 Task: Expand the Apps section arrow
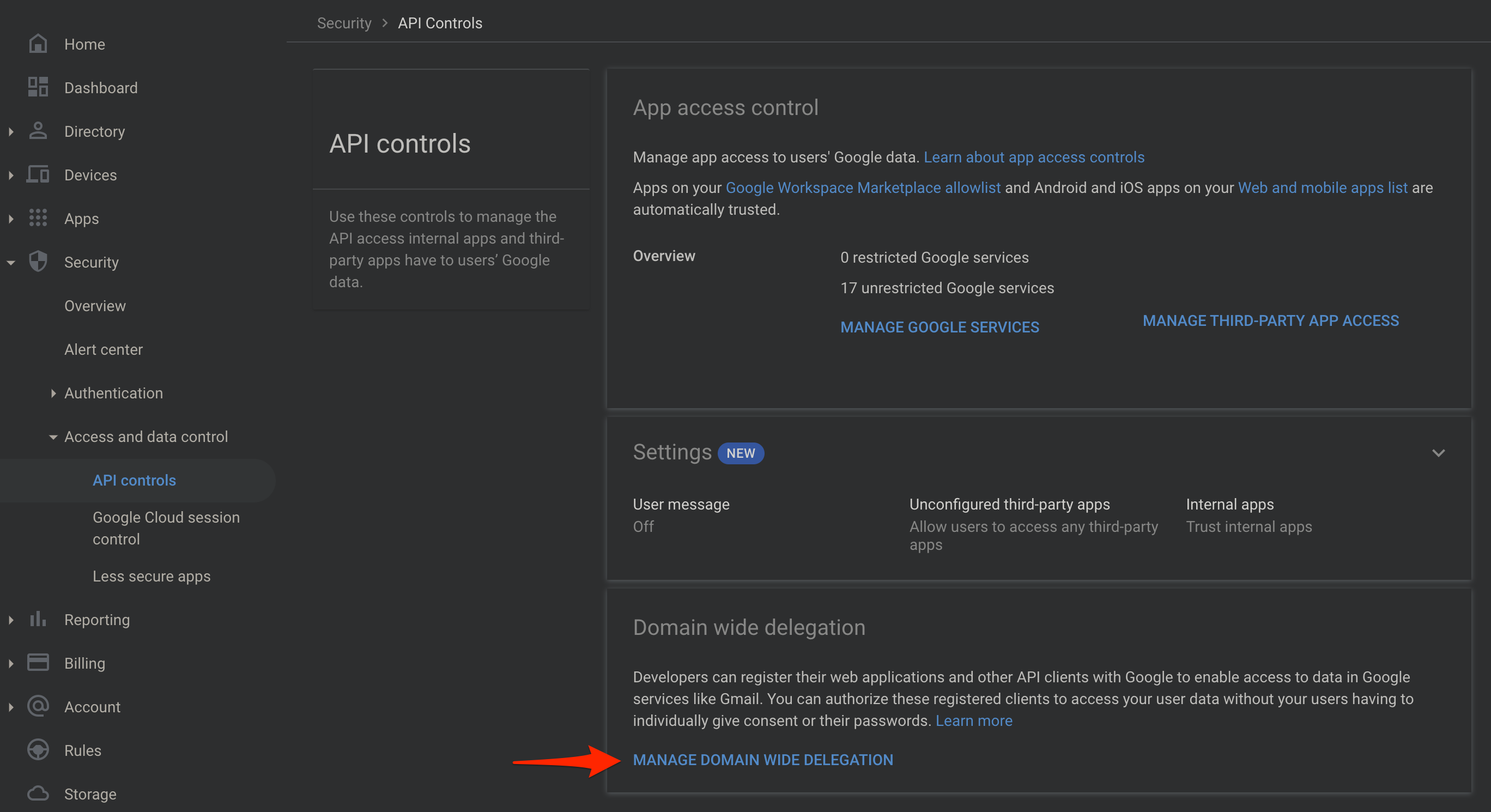click(x=11, y=219)
